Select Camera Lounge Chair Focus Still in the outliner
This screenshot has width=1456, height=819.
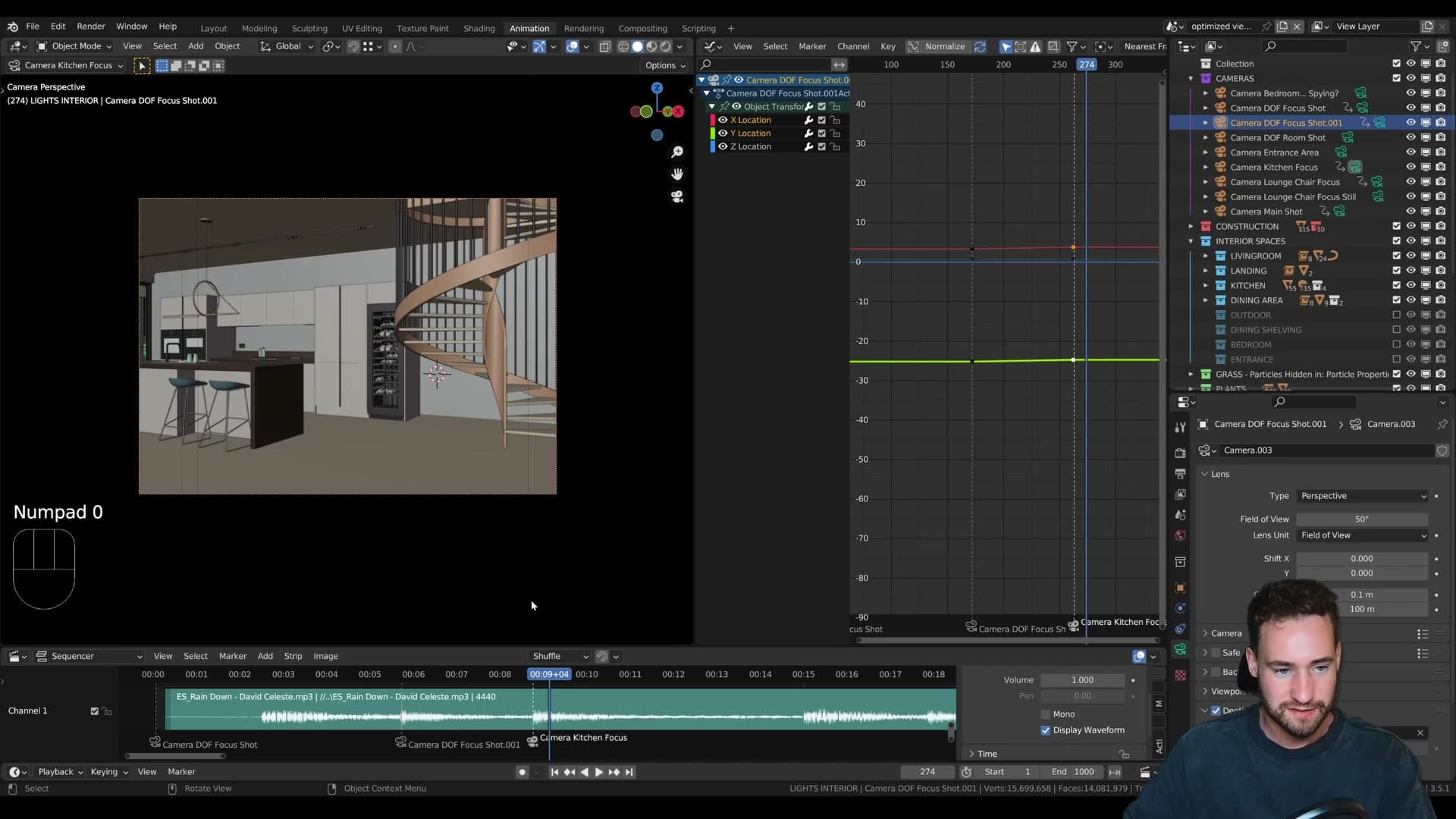coord(1293,197)
